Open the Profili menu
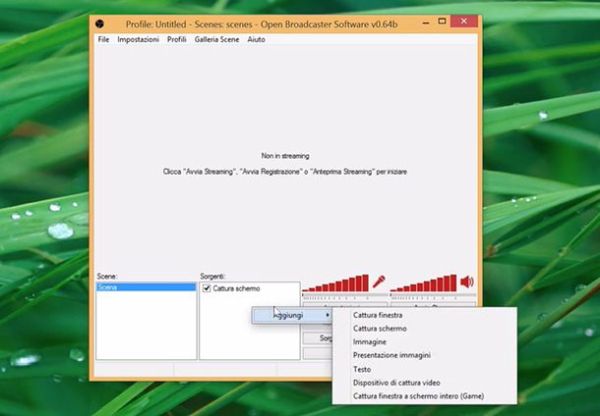This screenshot has height=416, width=600. point(176,39)
